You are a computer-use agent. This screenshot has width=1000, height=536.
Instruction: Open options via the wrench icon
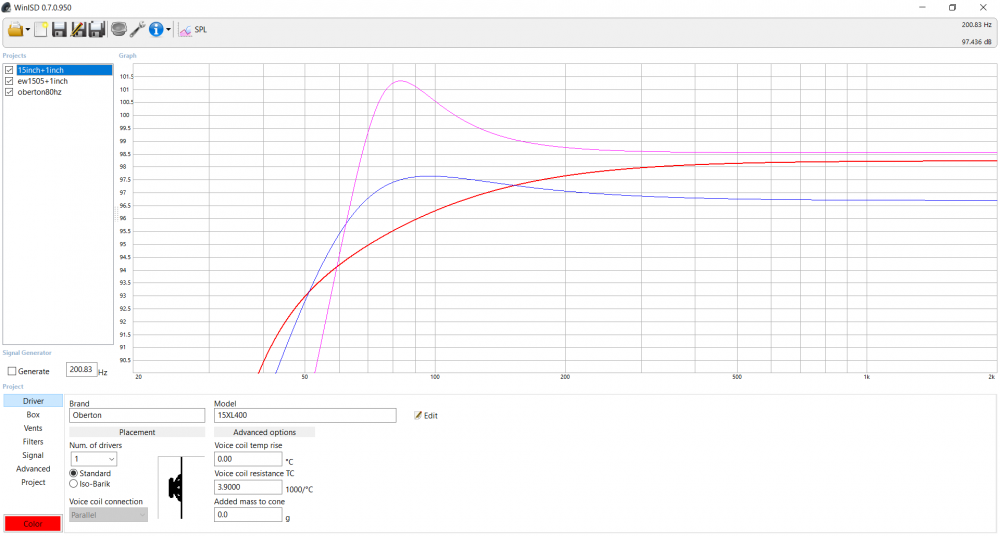137,29
